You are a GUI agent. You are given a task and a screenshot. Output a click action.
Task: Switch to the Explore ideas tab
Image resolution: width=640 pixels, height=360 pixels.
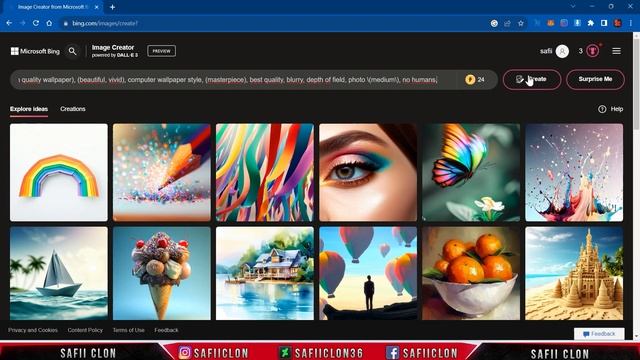click(29, 109)
